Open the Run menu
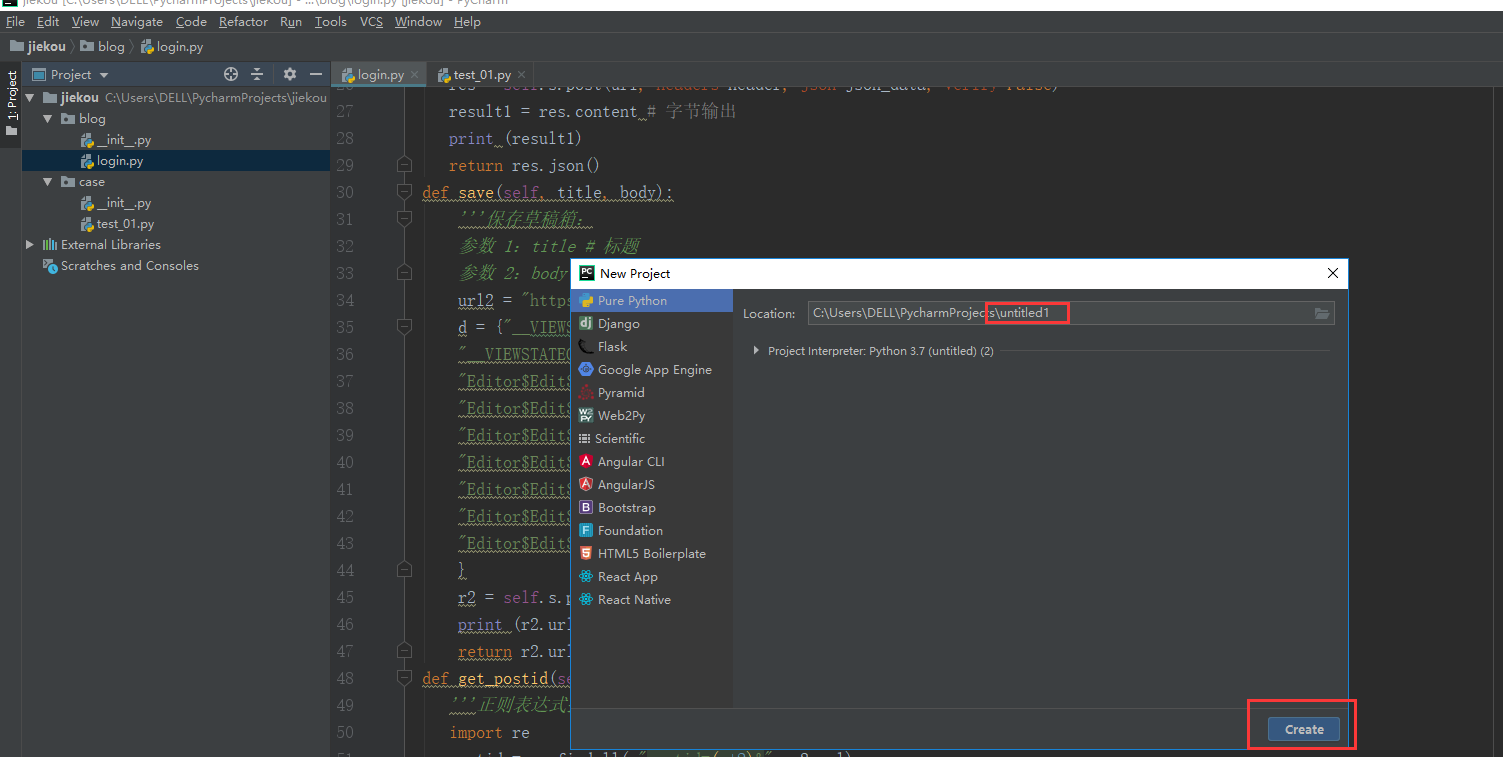Viewport: 1503px width, 757px height. point(291,21)
